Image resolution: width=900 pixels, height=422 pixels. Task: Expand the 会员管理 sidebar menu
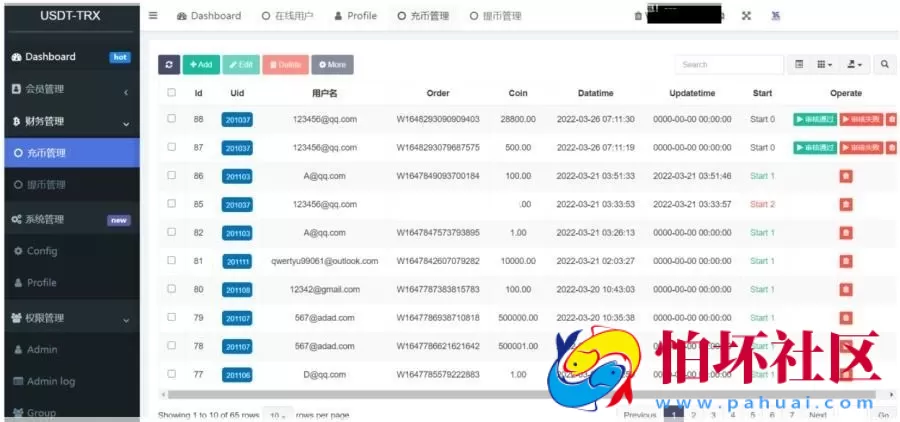[72, 90]
